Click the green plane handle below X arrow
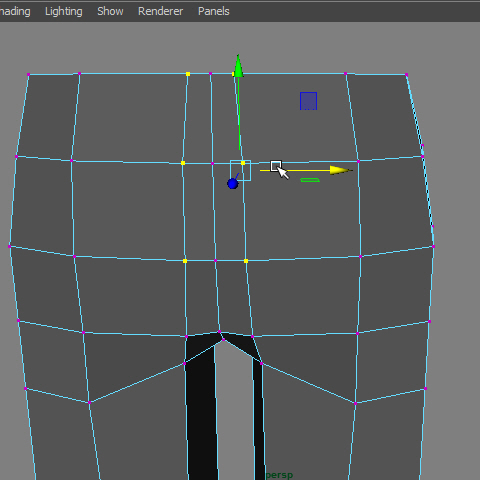This screenshot has width=480, height=480. click(310, 180)
